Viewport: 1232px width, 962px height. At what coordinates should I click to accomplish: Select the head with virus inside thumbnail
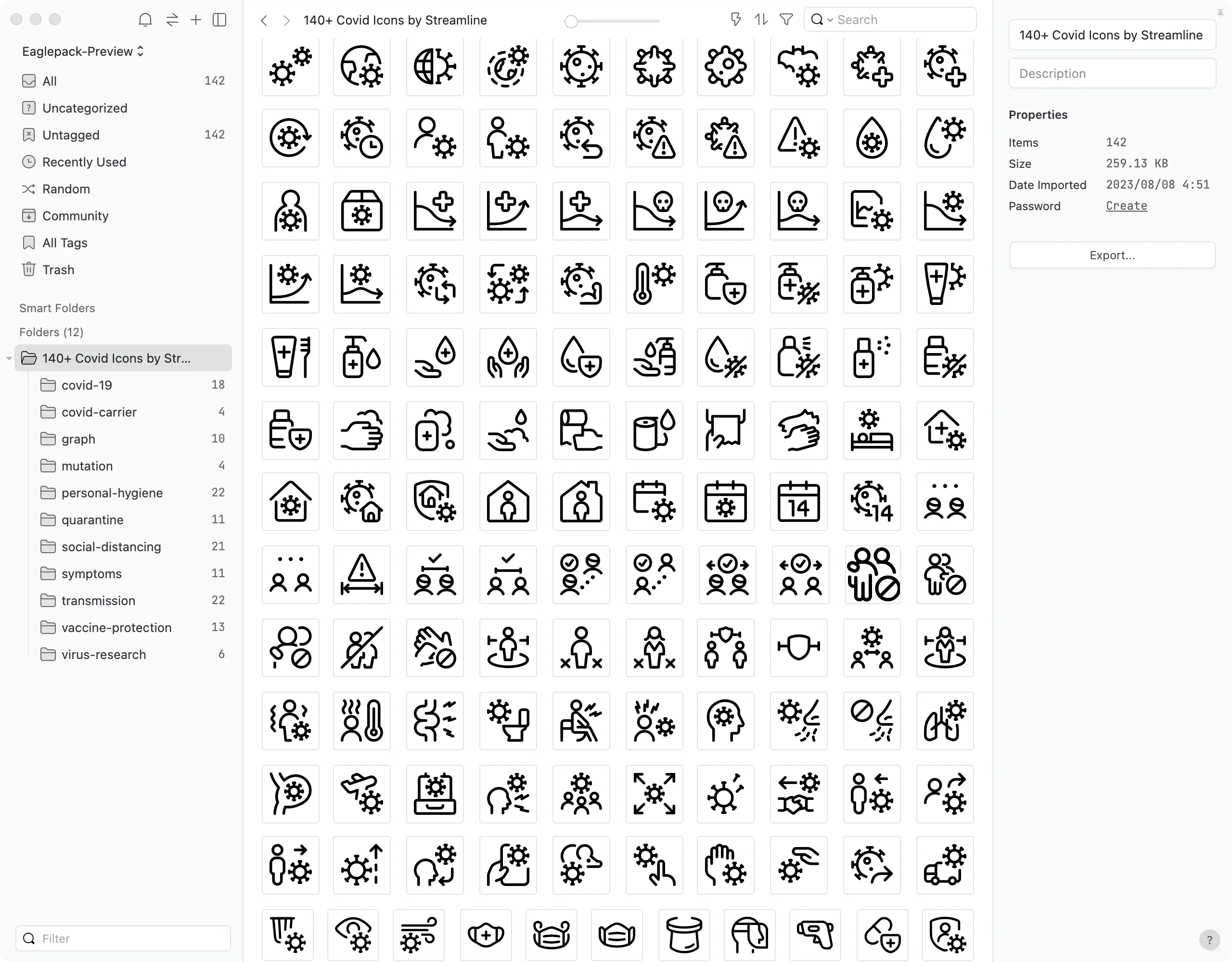point(725,721)
